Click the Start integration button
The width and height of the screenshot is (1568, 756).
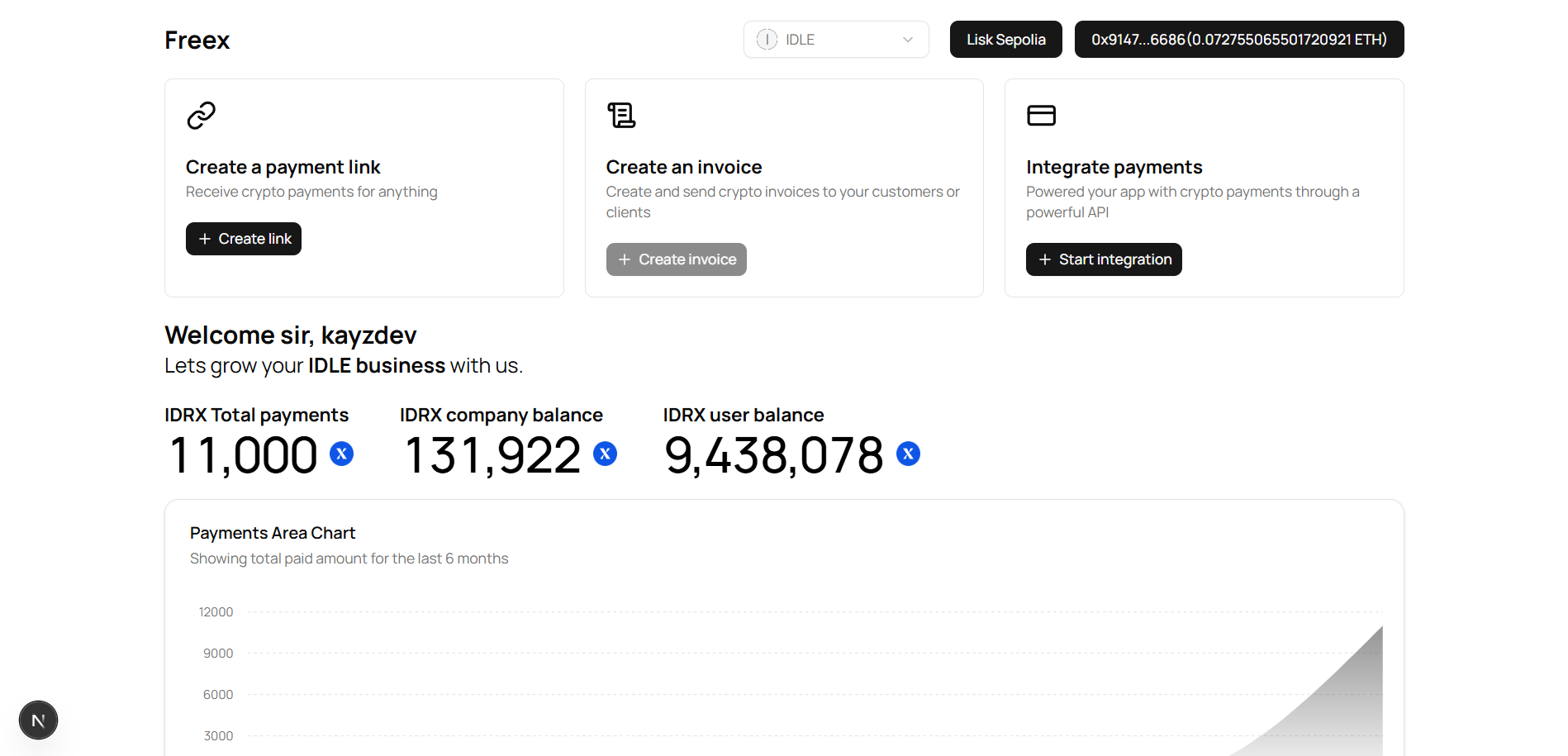point(1104,259)
